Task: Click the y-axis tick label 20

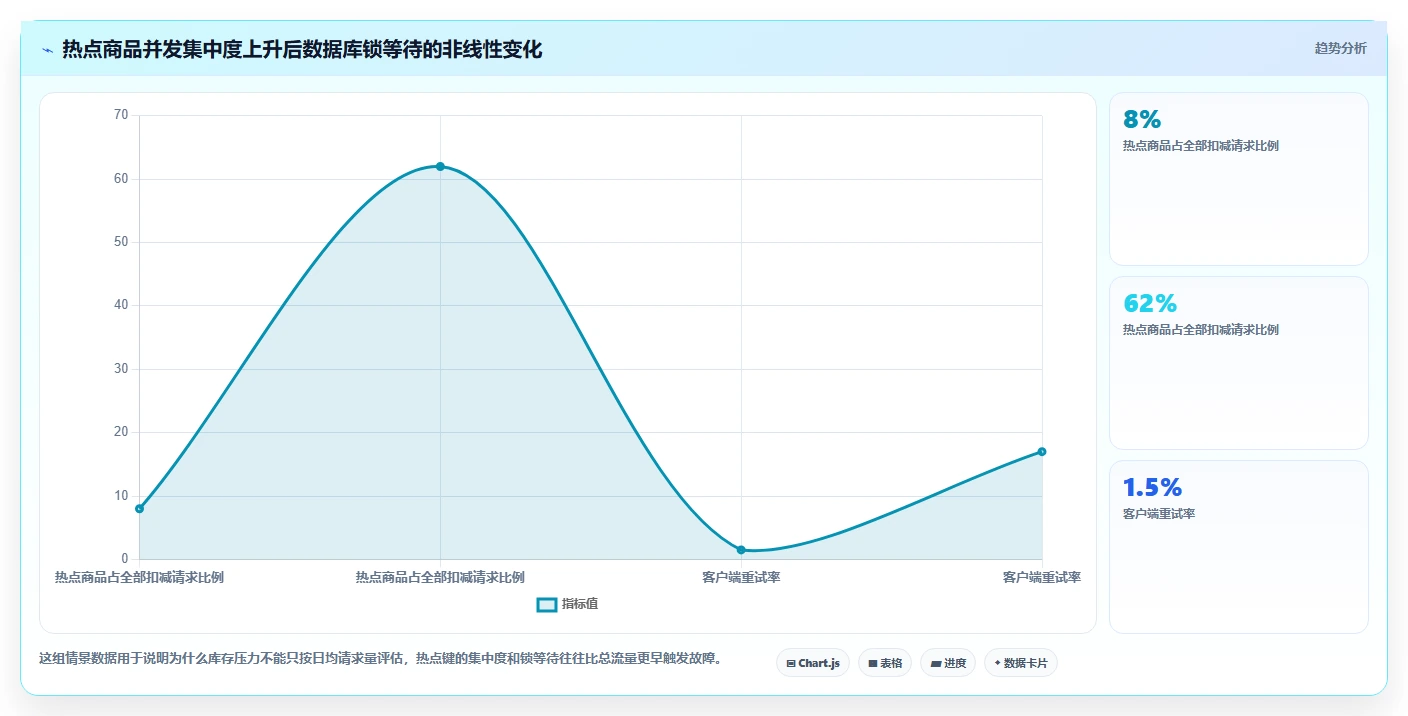Action: click(121, 432)
